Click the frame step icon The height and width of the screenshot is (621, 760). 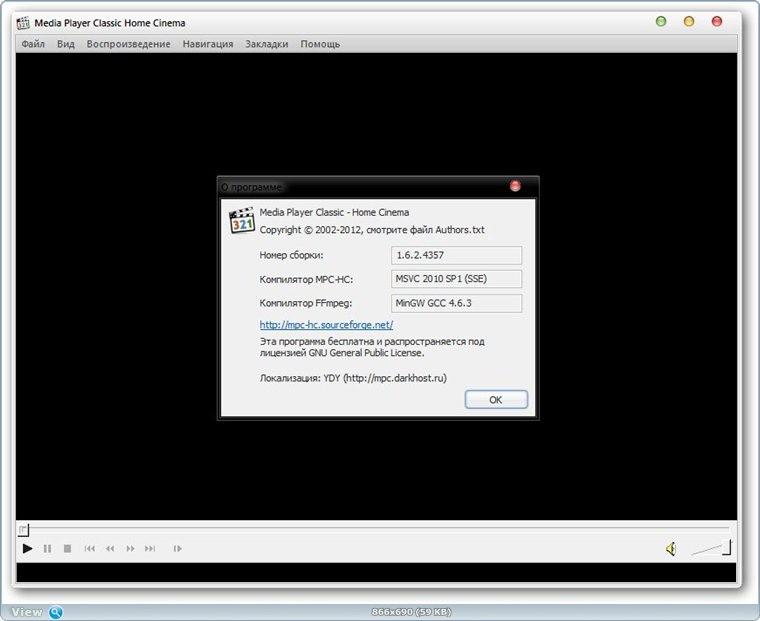pos(177,548)
